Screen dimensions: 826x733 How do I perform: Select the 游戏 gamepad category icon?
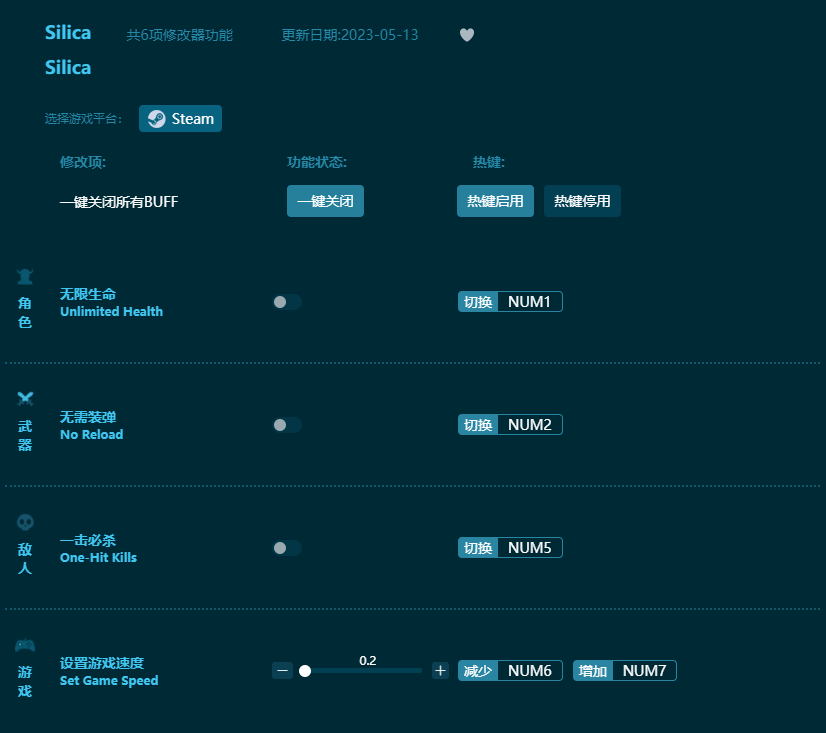pyautogui.click(x=25, y=645)
